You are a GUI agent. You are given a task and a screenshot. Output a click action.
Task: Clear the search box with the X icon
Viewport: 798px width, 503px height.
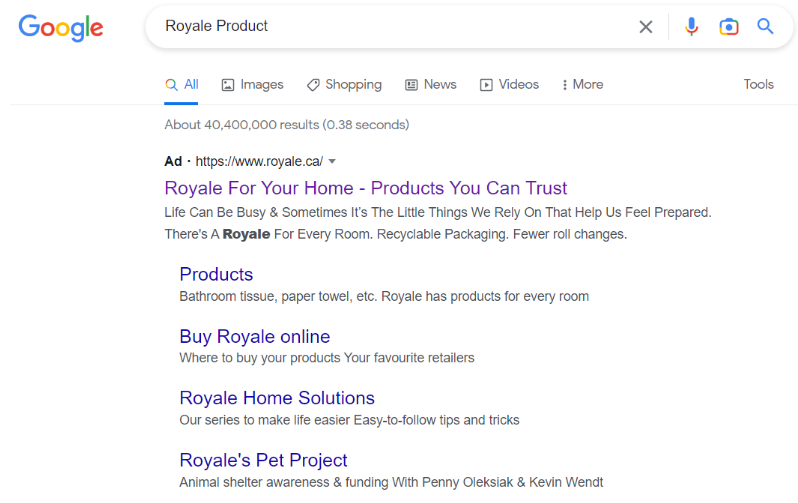pos(646,26)
